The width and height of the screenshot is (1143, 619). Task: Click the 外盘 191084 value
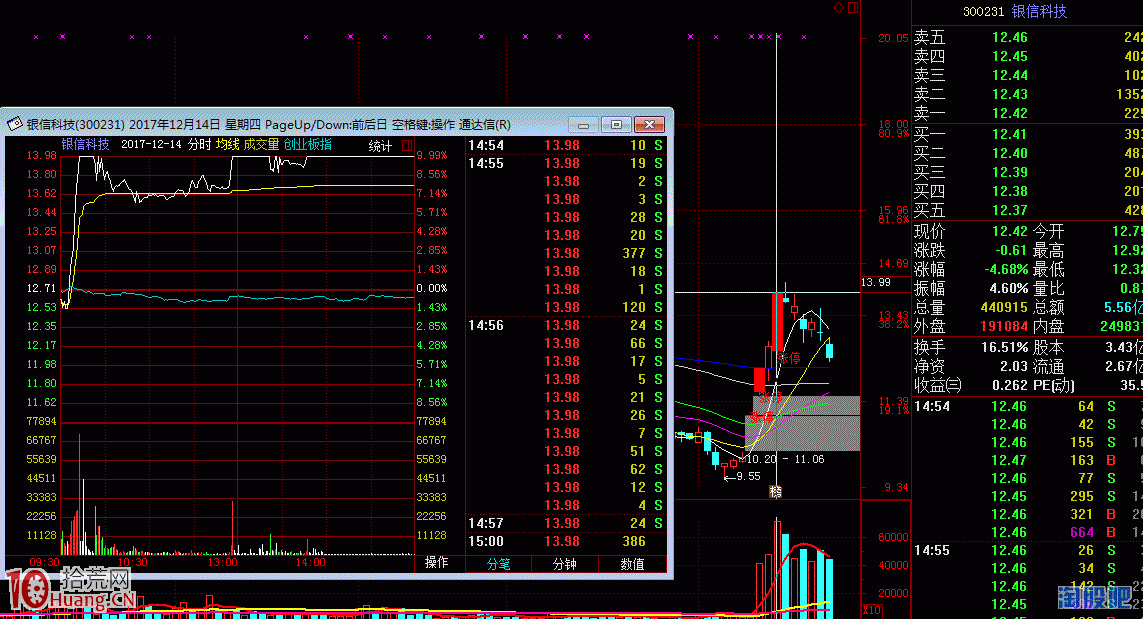point(1004,327)
